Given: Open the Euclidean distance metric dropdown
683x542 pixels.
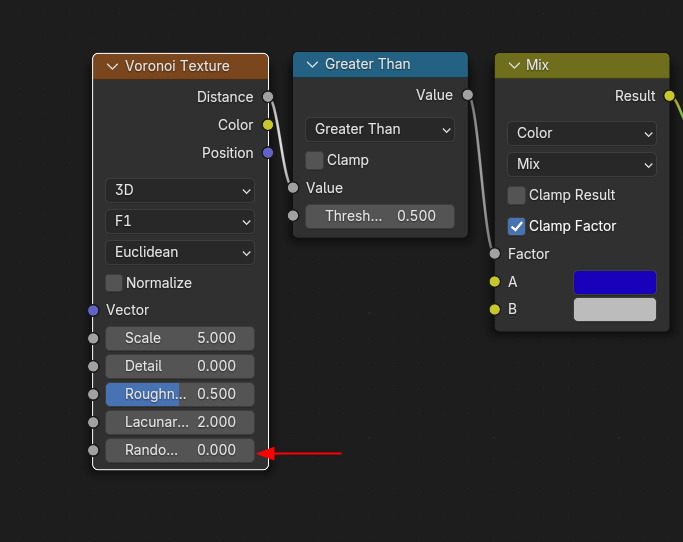Looking at the screenshot, I should [x=180, y=252].
